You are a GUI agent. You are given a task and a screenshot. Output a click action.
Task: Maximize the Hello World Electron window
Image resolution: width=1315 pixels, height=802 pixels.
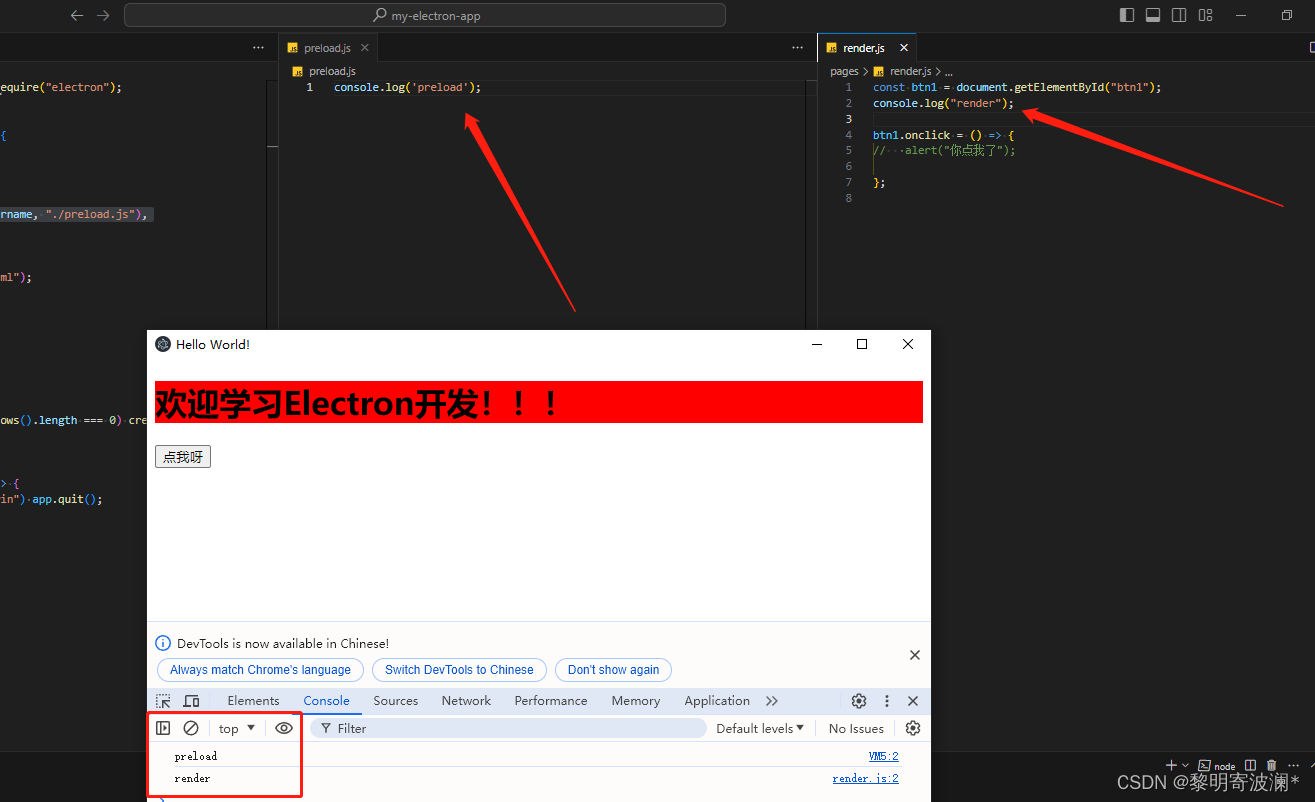point(862,344)
